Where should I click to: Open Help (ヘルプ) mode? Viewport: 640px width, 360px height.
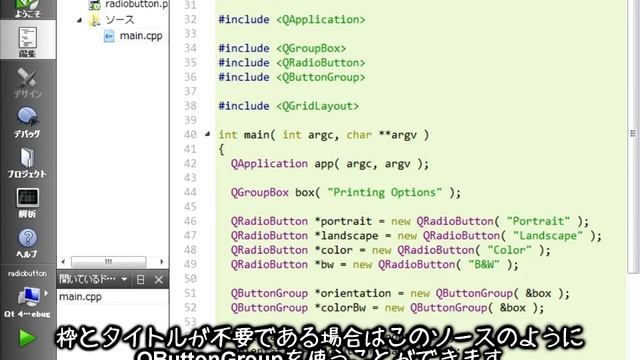coord(27,243)
